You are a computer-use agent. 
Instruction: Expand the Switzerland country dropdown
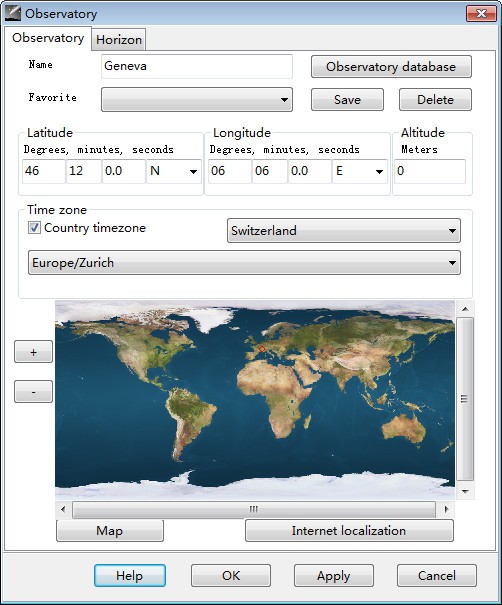(344, 231)
